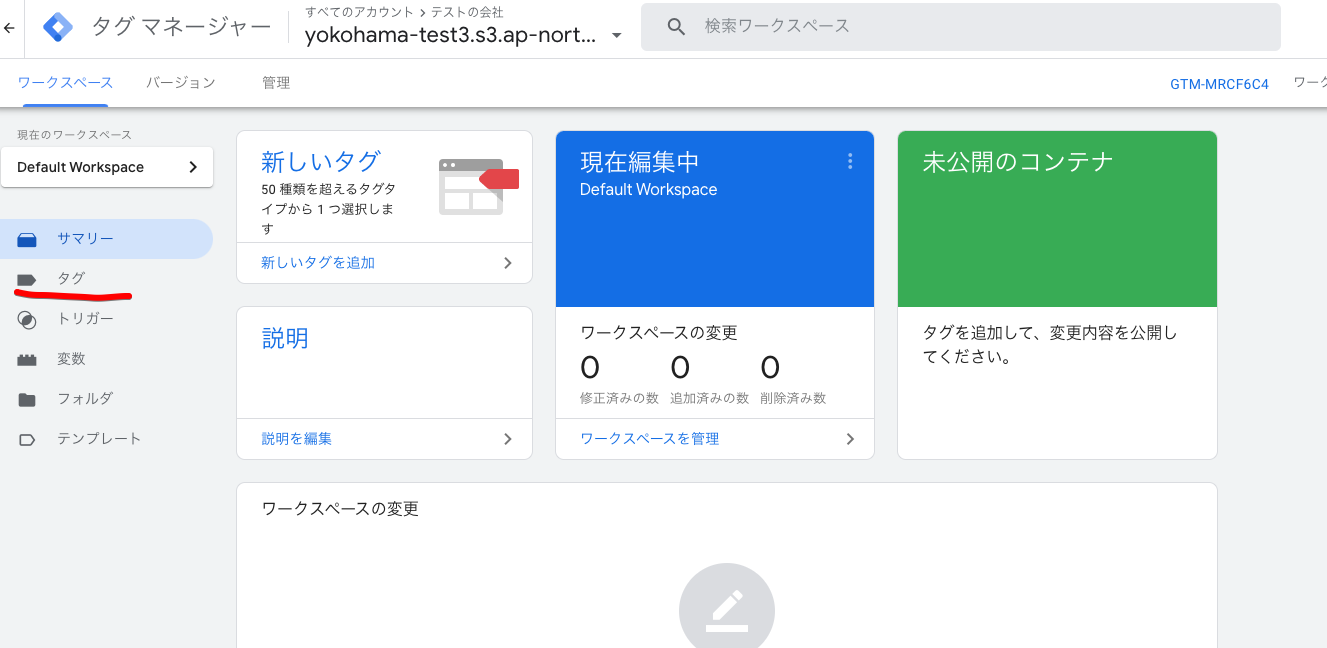This screenshot has height=648, width=1327.
Task: Click the GTM-MRCF6C4 container ID
Action: (x=1219, y=86)
